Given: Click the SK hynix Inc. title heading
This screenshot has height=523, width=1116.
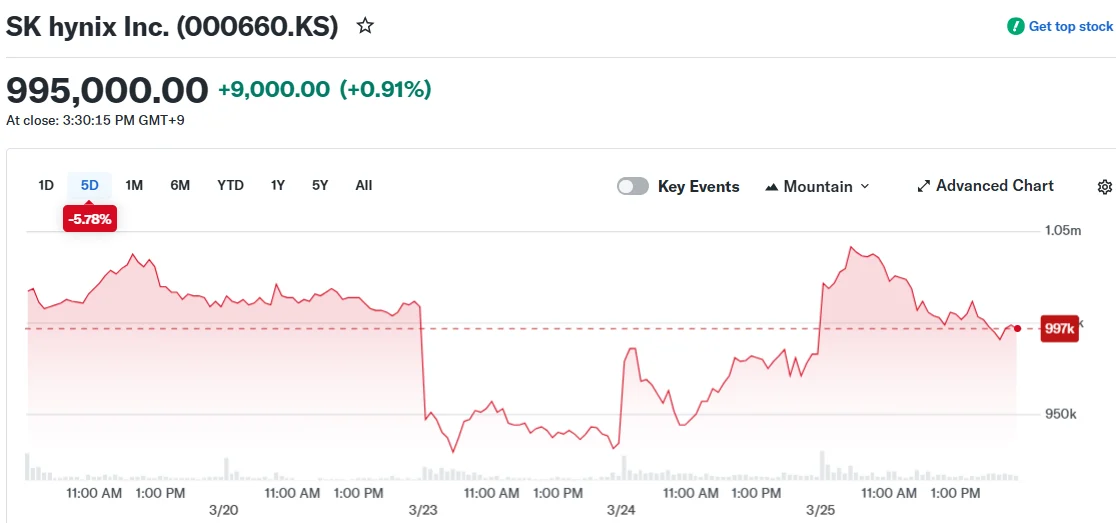Looking at the screenshot, I should [172, 26].
